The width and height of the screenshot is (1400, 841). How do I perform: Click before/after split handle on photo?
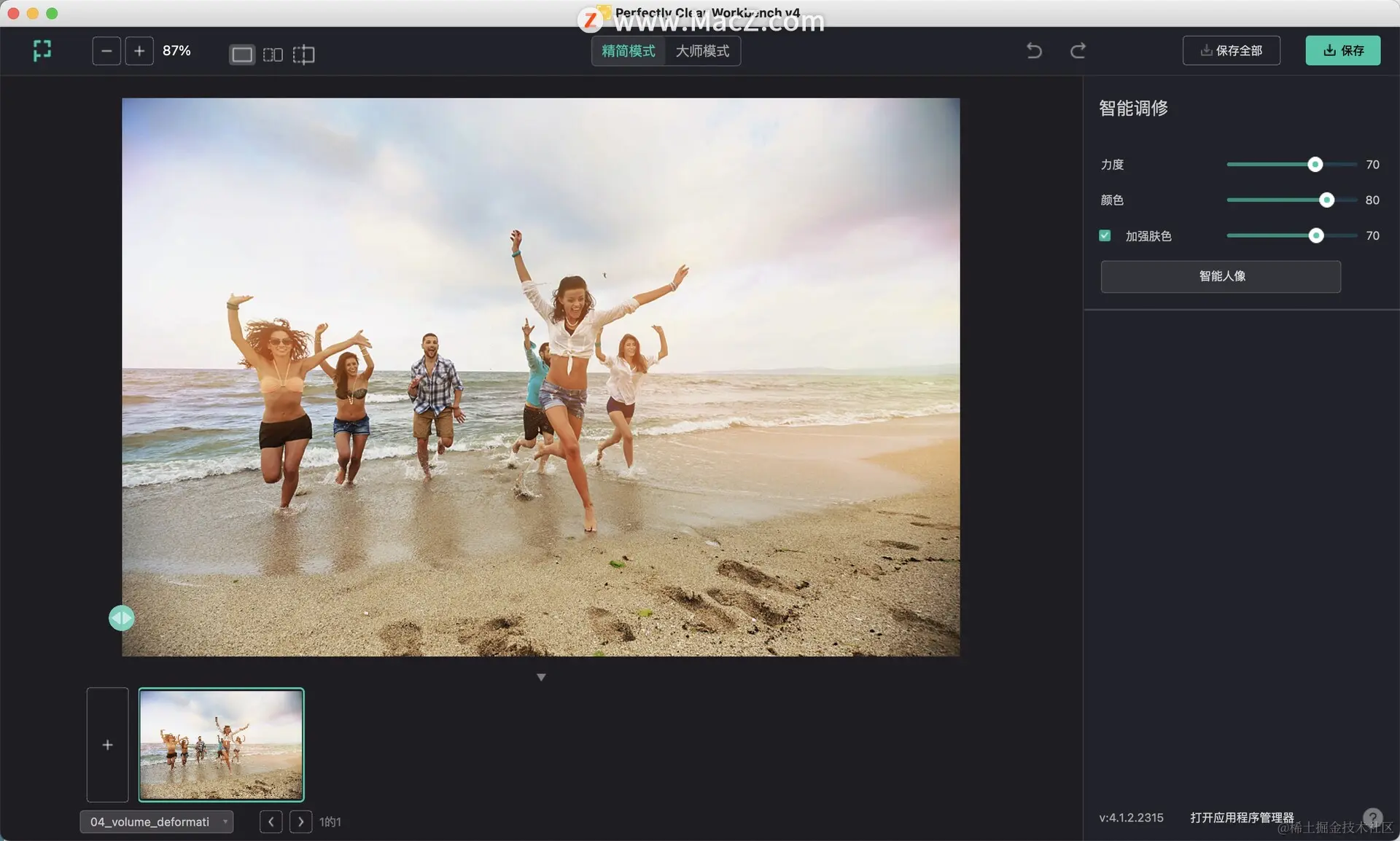pyautogui.click(x=122, y=618)
